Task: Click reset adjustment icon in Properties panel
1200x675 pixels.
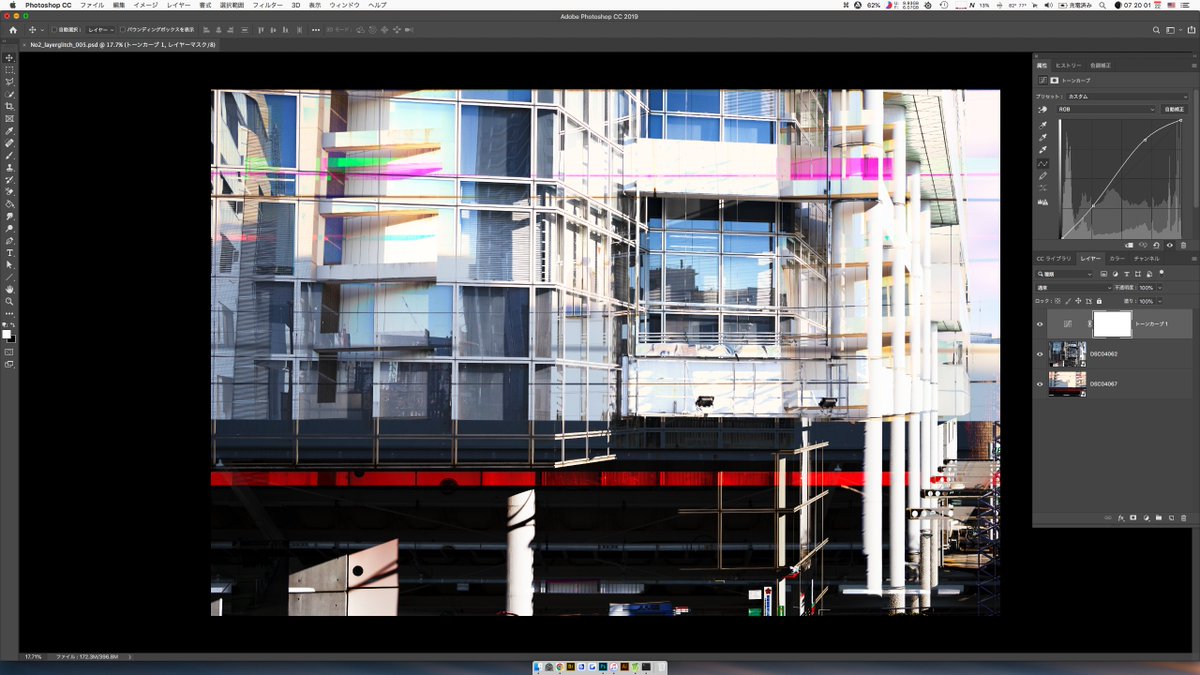Action: [x=1157, y=245]
